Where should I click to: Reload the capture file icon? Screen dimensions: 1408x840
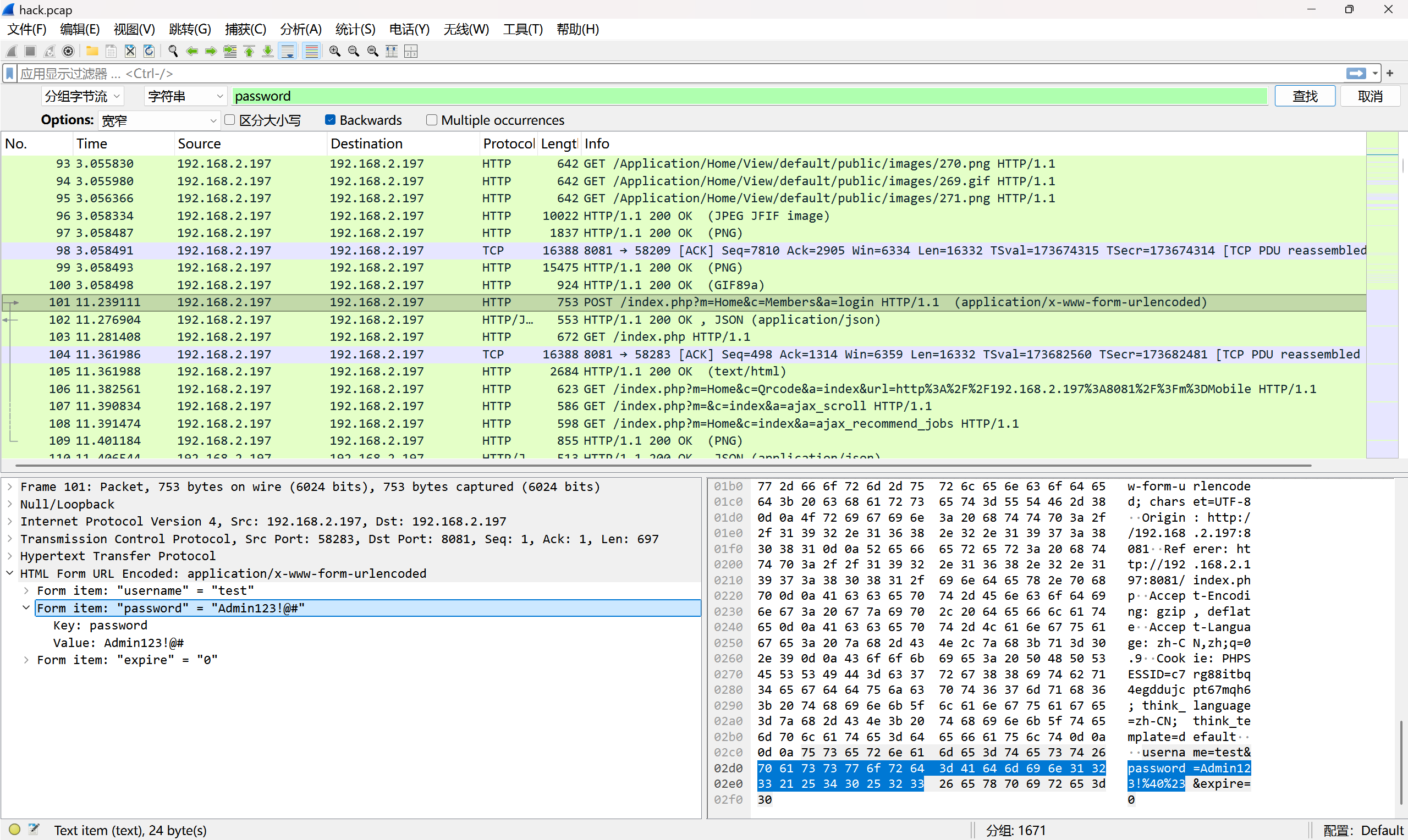(149, 51)
